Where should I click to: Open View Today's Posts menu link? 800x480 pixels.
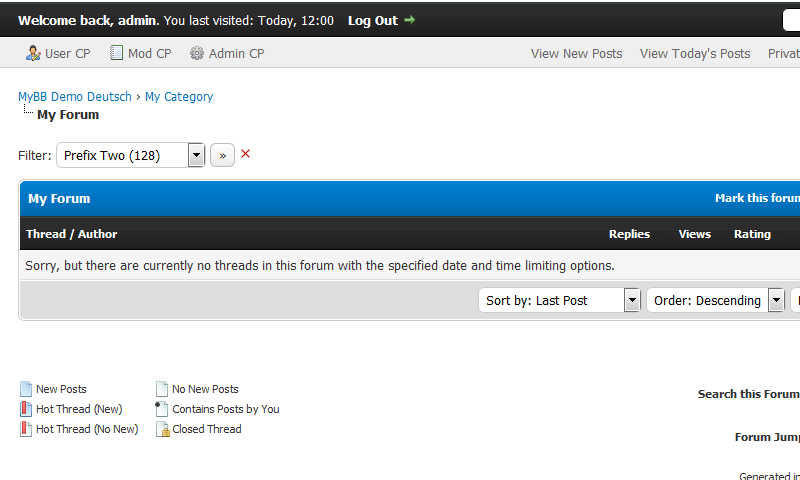pyautogui.click(x=695, y=54)
